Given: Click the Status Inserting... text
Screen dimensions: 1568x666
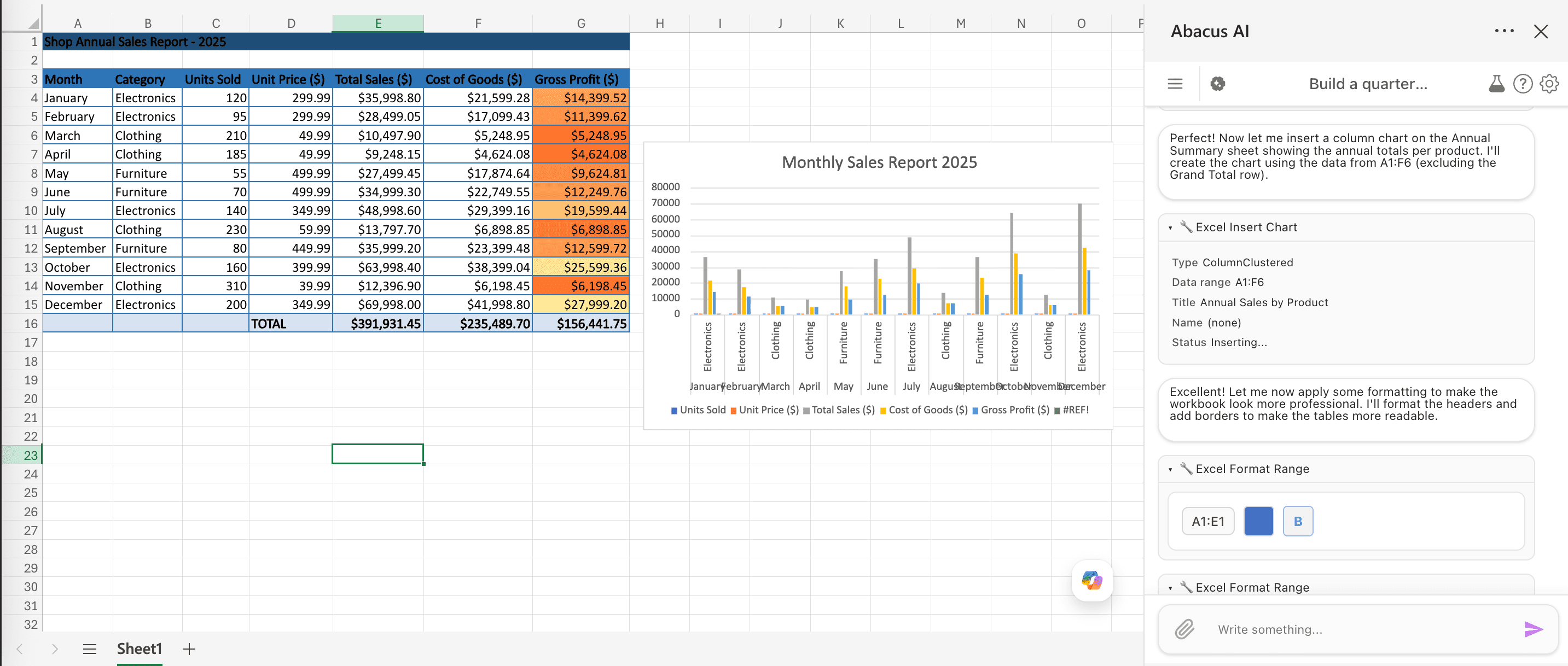Looking at the screenshot, I should click(x=1219, y=342).
